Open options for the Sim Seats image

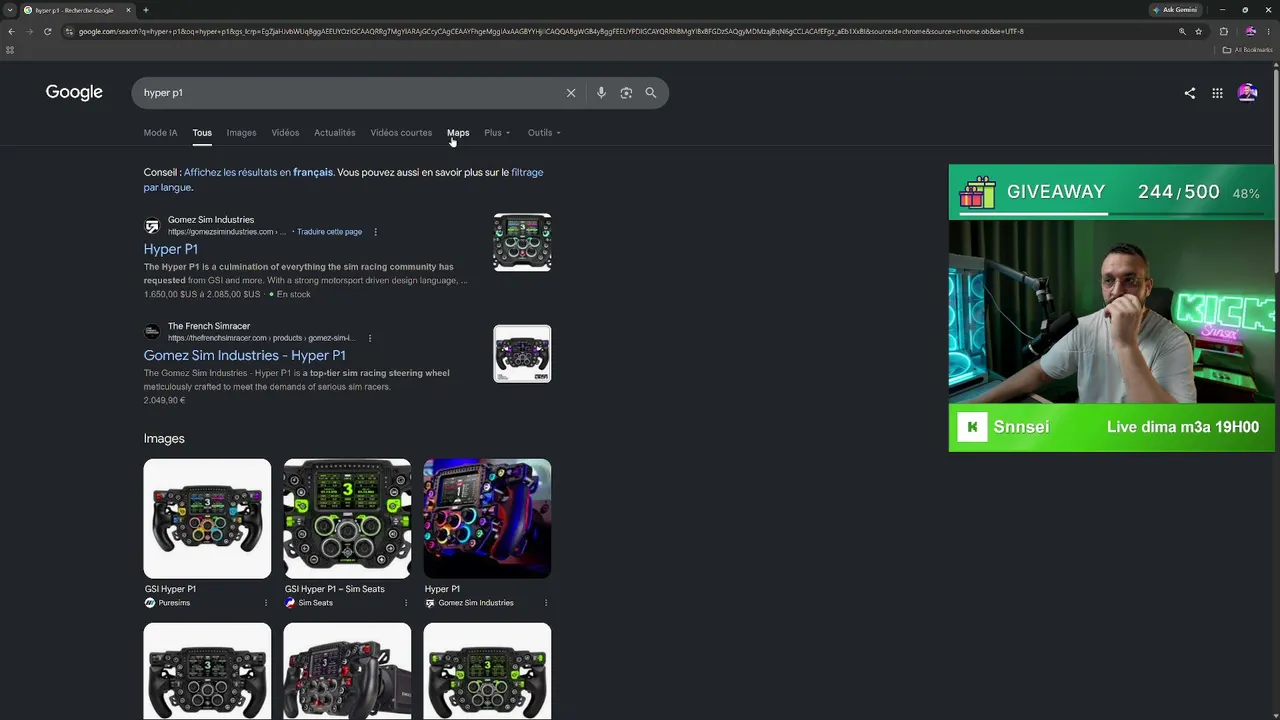pyautogui.click(x=406, y=603)
